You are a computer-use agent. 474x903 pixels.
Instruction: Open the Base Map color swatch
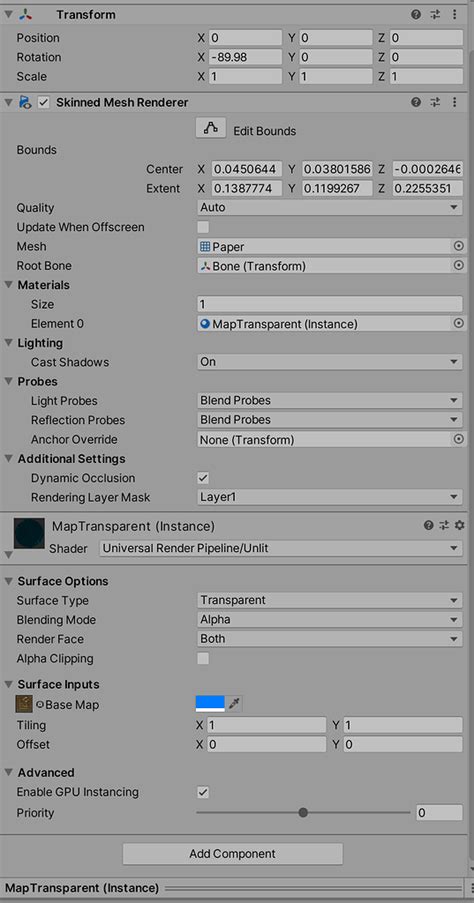[210, 703]
